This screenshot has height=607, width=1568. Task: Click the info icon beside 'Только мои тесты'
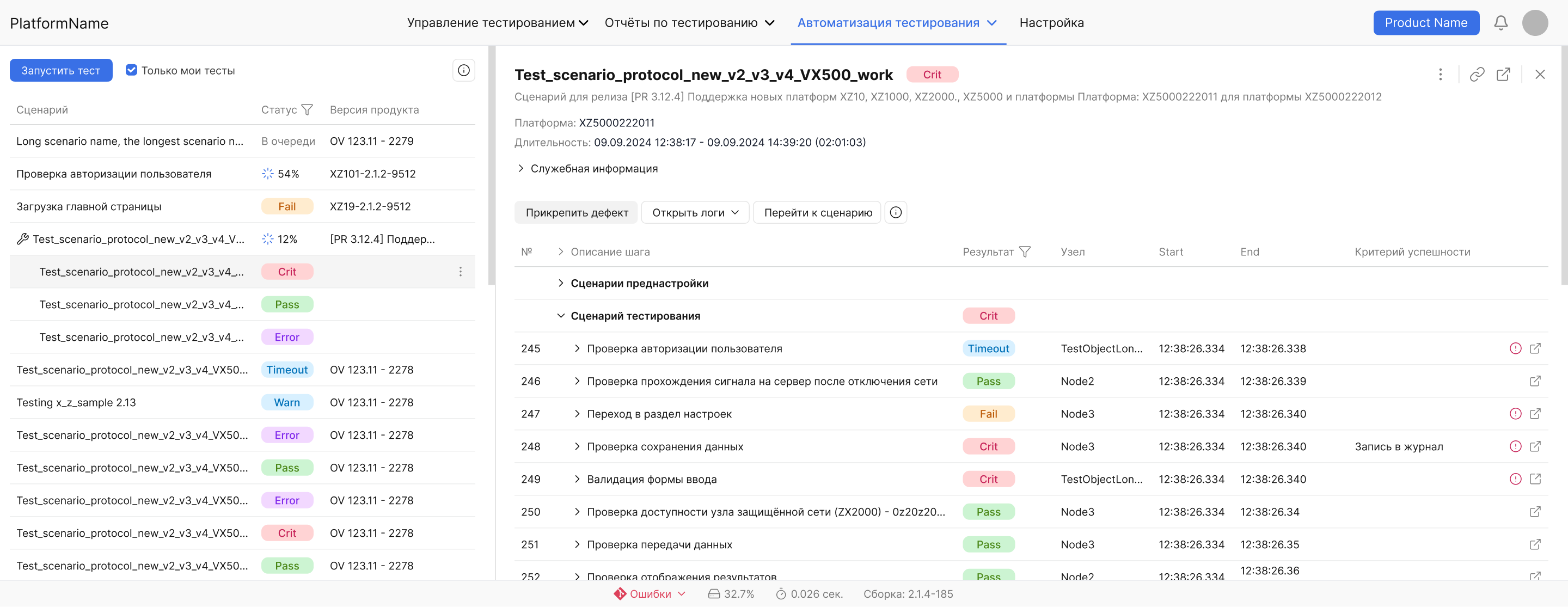[x=463, y=71]
